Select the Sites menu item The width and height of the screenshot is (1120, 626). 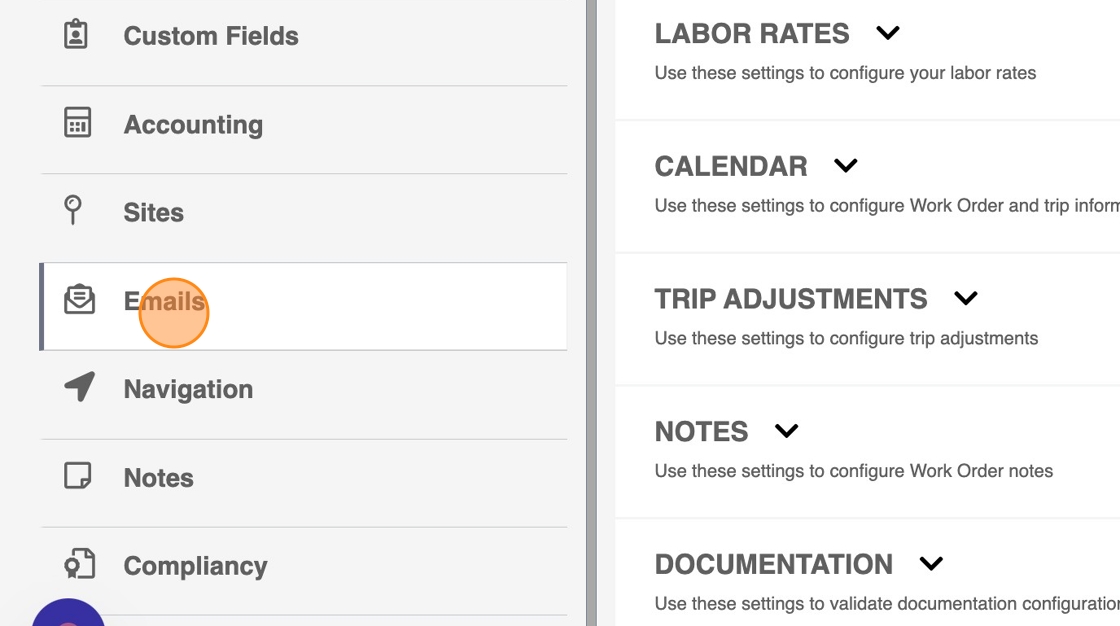point(154,213)
